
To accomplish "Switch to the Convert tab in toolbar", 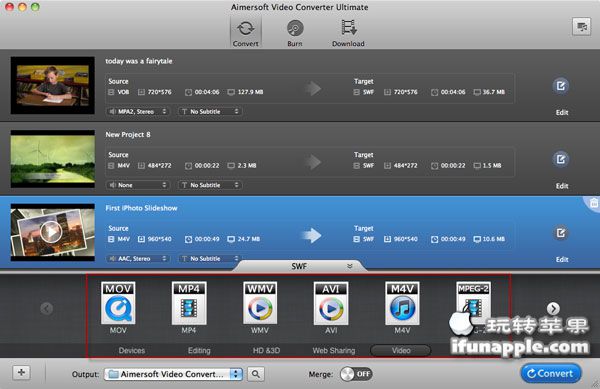I will coord(246,33).
